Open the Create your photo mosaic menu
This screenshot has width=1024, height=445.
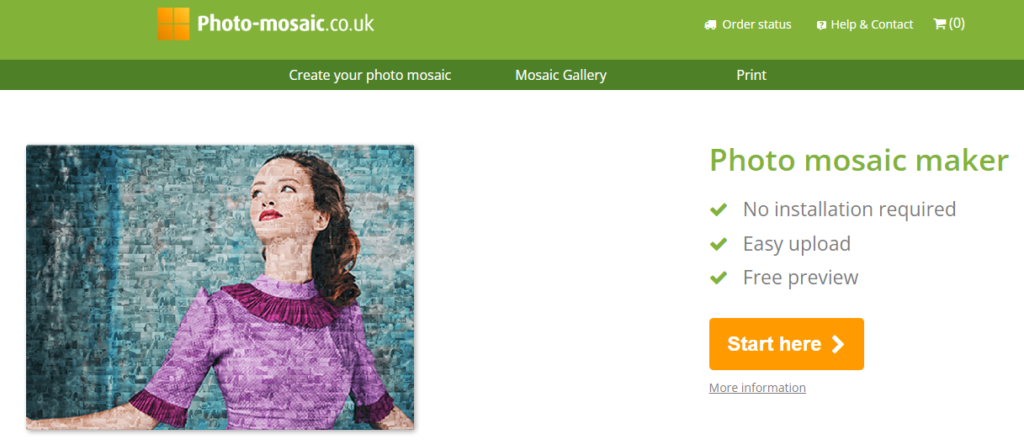(x=370, y=75)
